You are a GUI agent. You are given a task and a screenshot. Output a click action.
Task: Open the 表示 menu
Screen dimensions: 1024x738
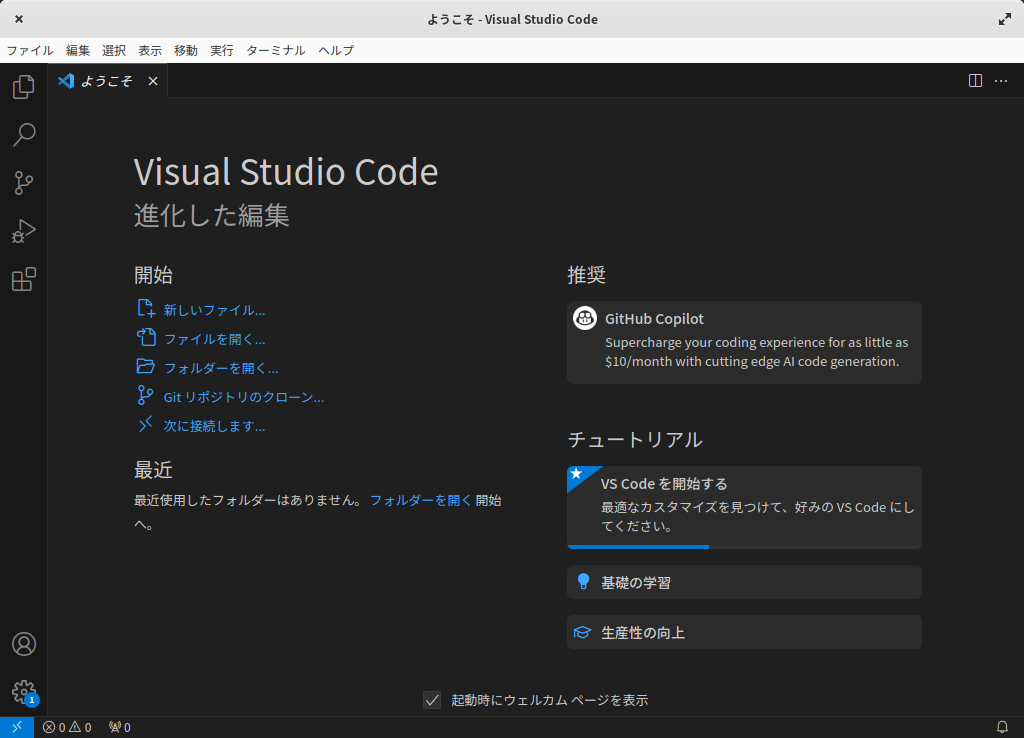150,50
